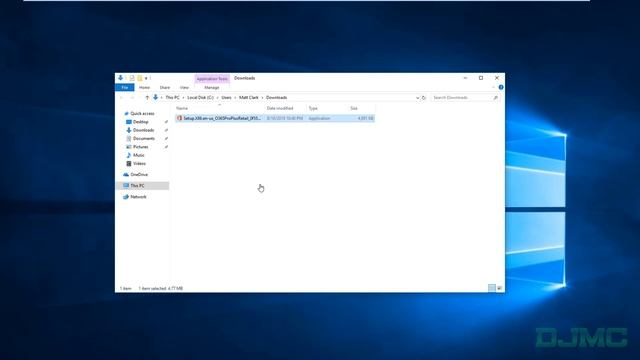Click the pin icon next to Desktop

pos(166,122)
